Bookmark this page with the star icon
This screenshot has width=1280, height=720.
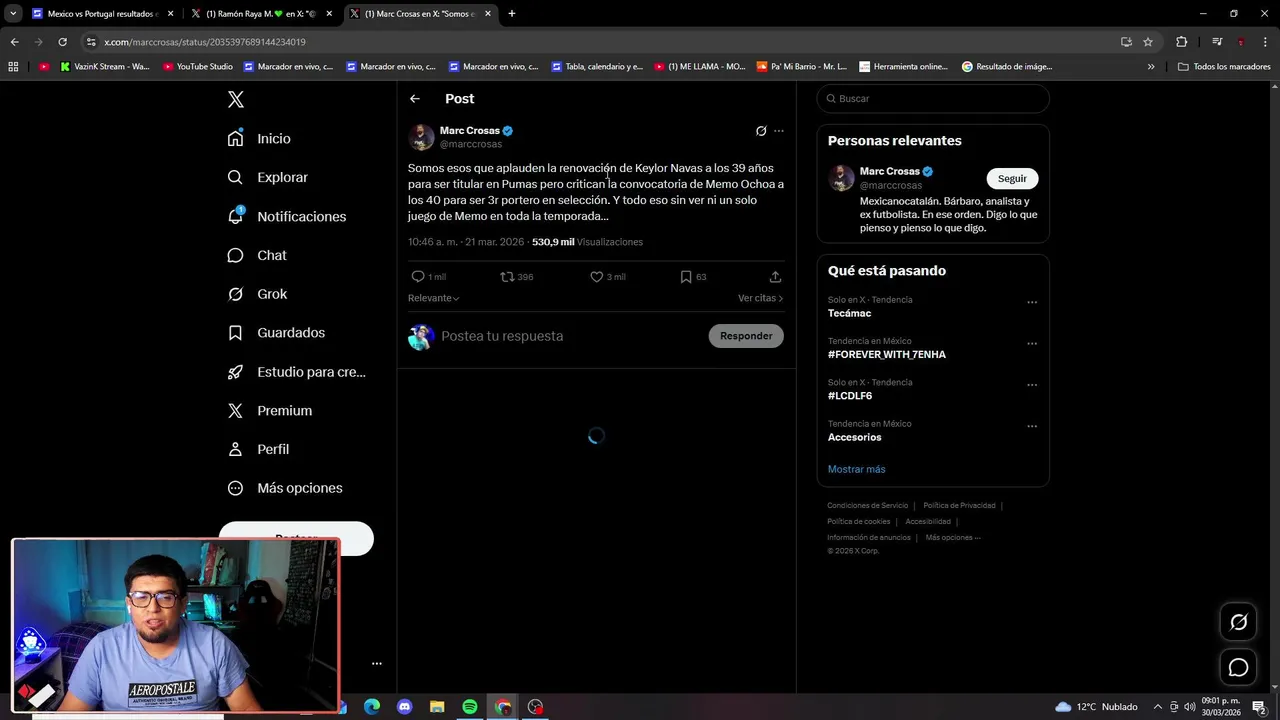[1148, 42]
